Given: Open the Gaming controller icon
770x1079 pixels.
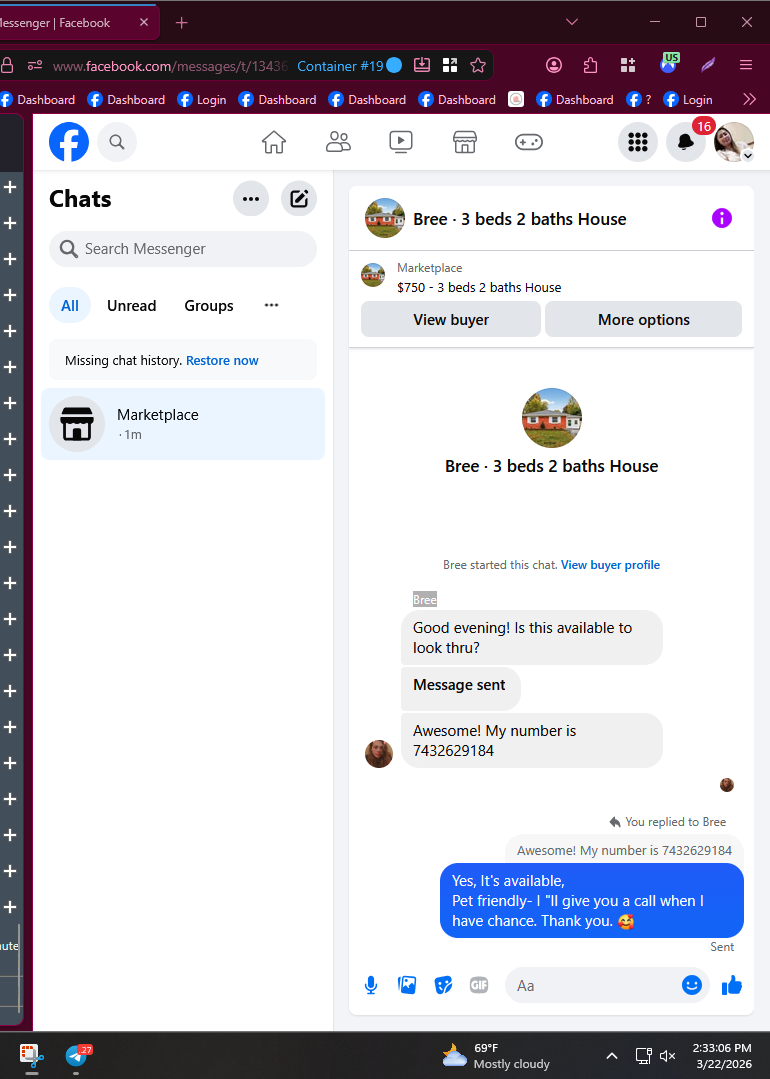Looking at the screenshot, I should point(528,142).
